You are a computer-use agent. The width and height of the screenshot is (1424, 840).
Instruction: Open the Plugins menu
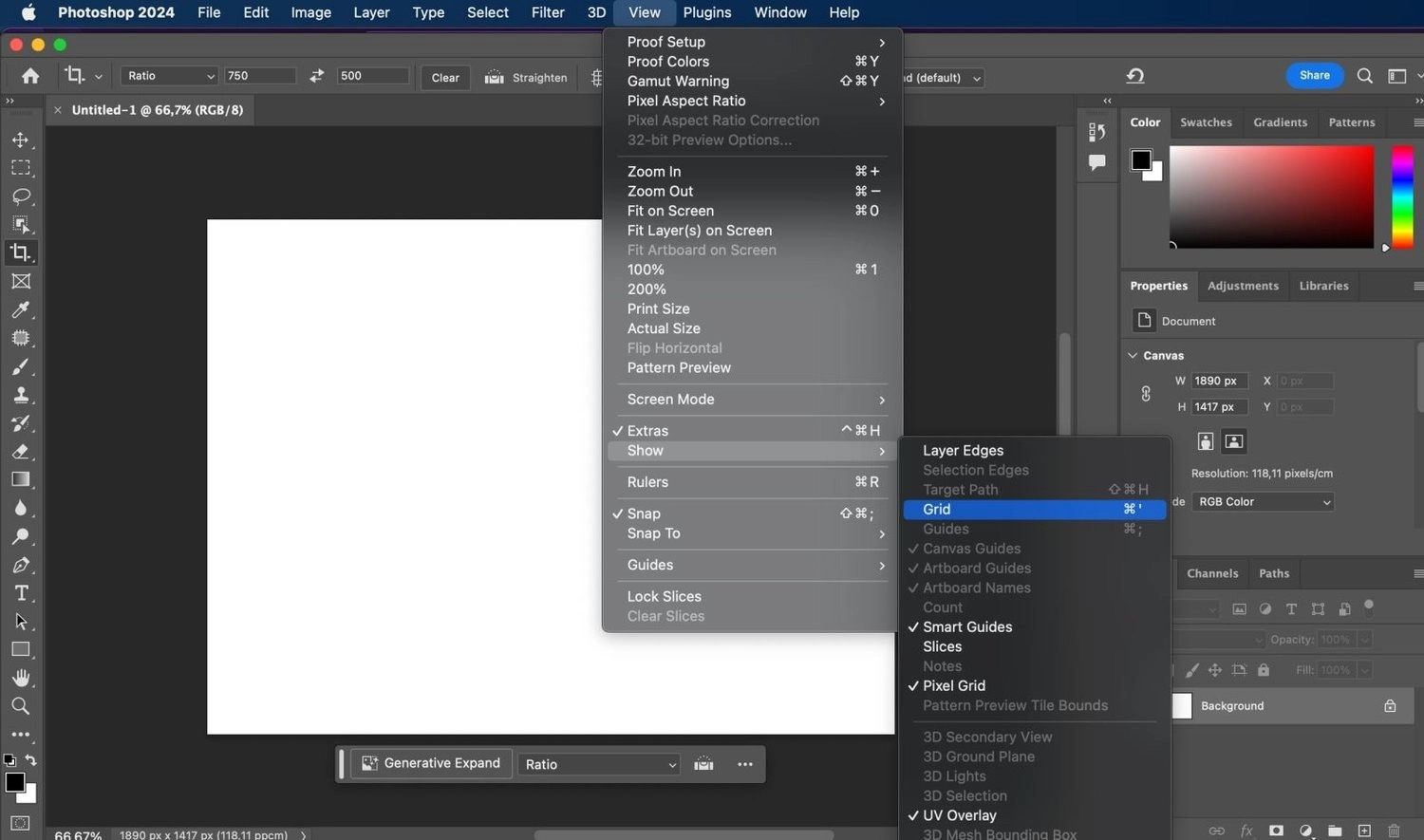pyautogui.click(x=707, y=12)
